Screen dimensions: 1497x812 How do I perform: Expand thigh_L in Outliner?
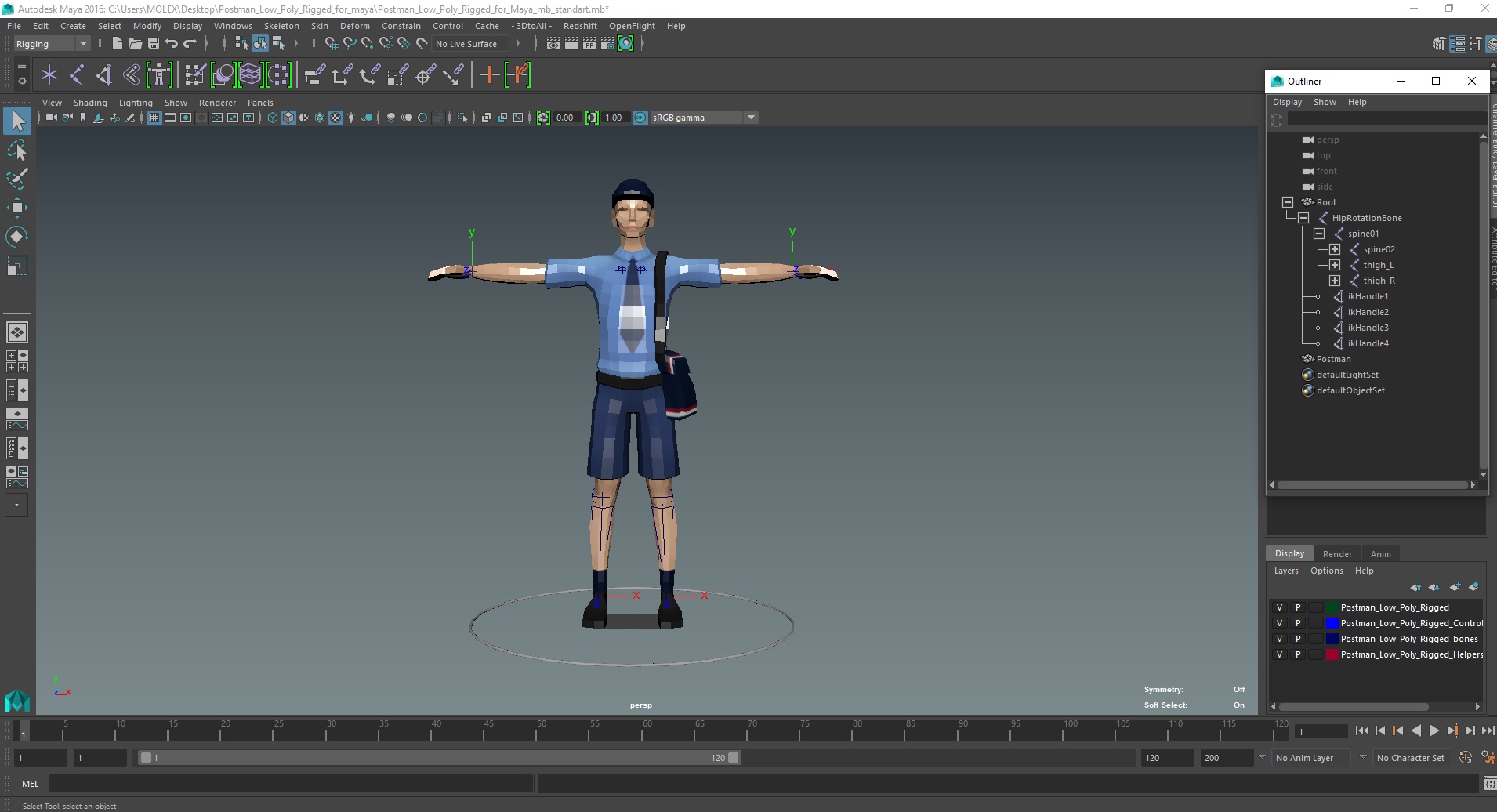click(1335, 265)
